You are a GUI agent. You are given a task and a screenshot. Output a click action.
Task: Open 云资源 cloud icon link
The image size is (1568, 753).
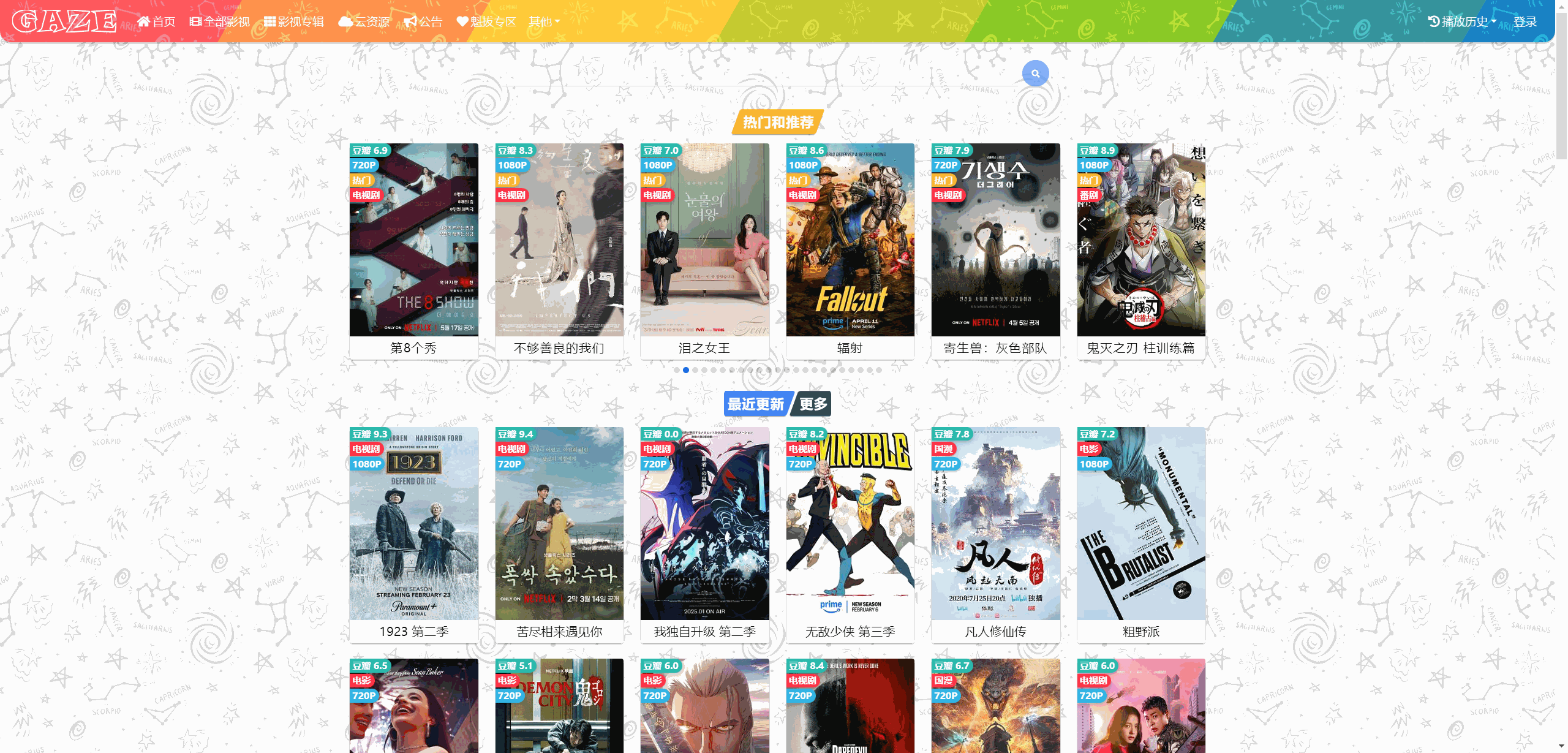click(364, 22)
